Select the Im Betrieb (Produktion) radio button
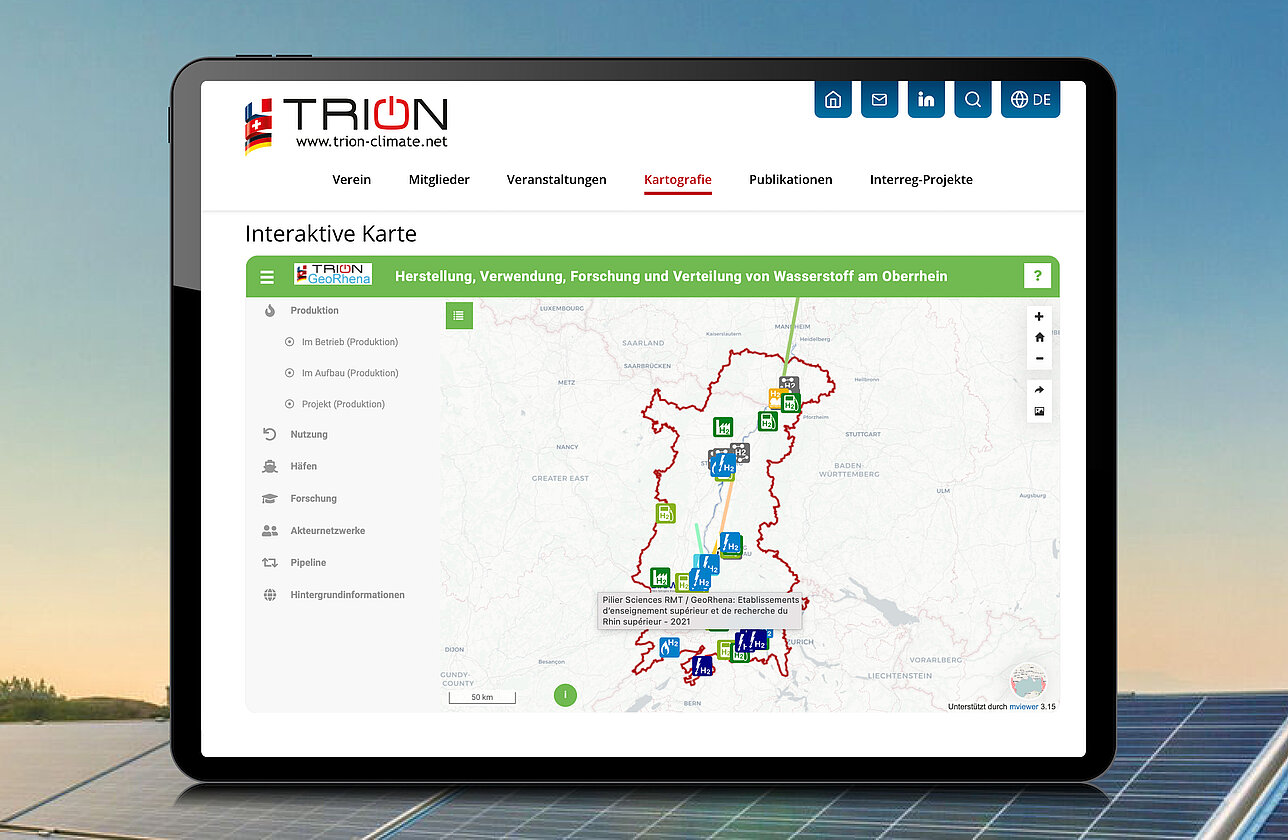The width and height of the screenshot is (1288, 840). (290, 341)
